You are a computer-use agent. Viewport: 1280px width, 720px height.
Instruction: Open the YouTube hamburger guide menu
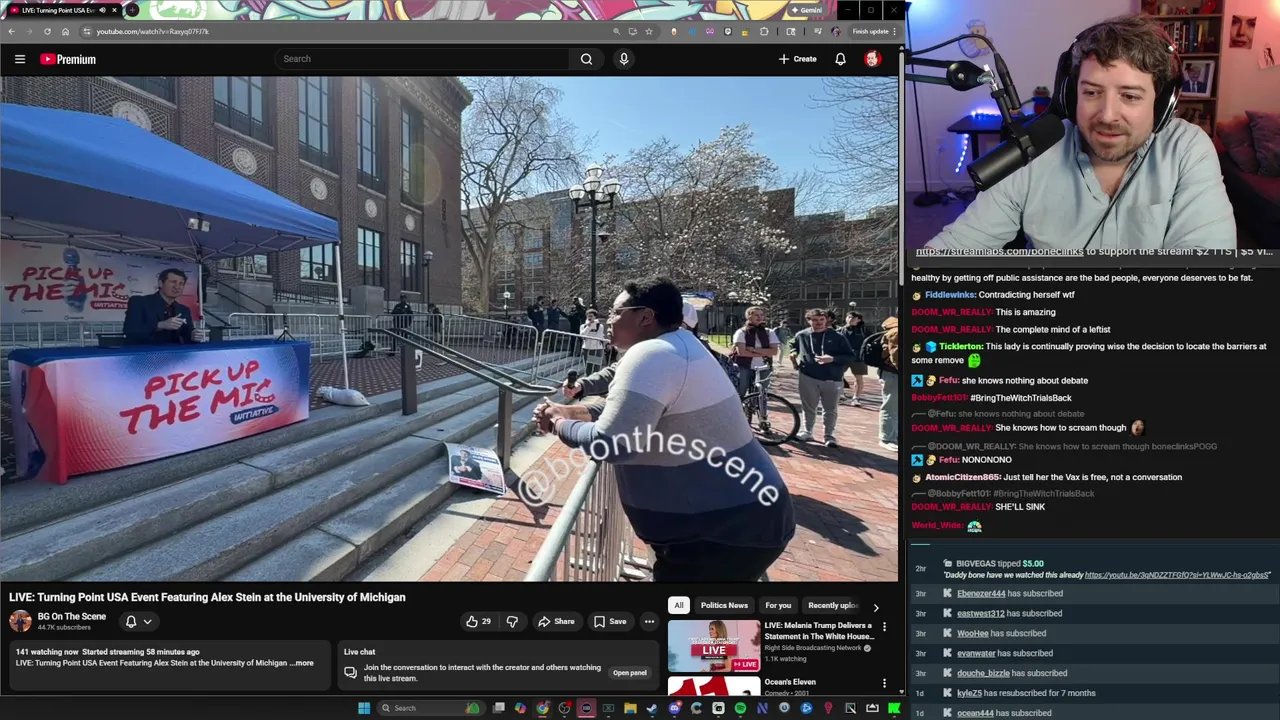(x=20, y=59)
